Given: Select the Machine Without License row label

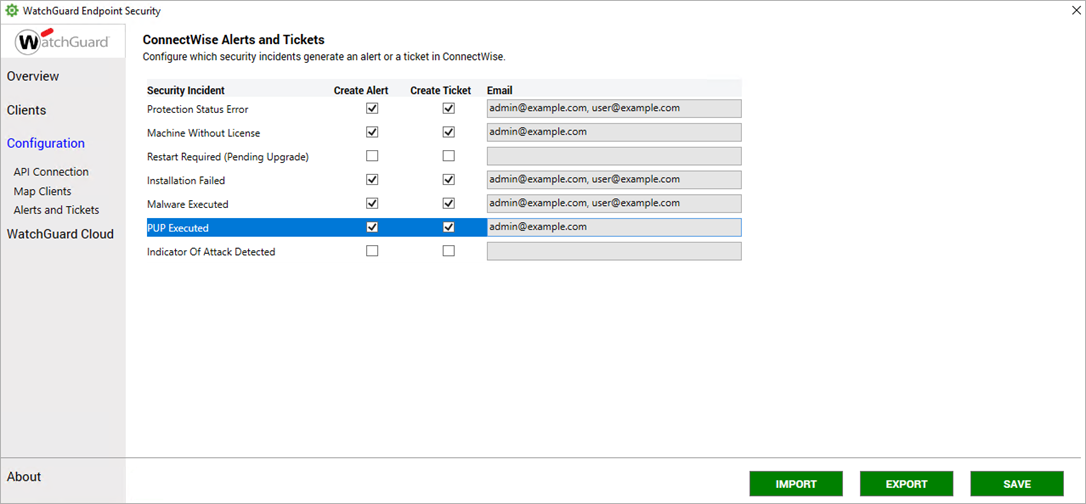Looking at the screenshot, I should tap(204, 133).
